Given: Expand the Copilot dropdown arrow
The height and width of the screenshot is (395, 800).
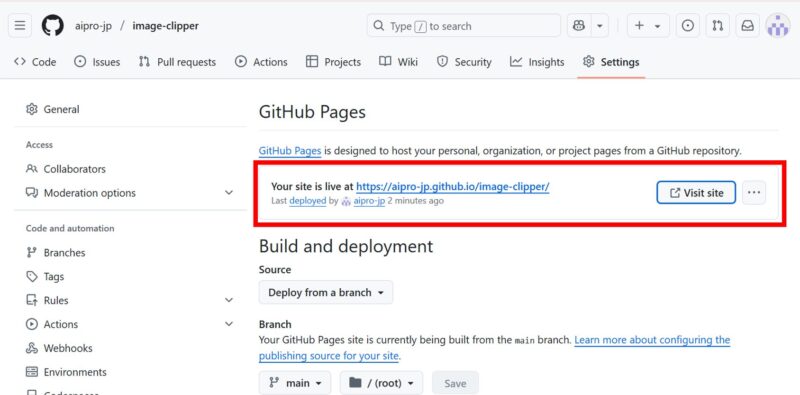Looking at the screenshot, I should click(x=600, y=26).
